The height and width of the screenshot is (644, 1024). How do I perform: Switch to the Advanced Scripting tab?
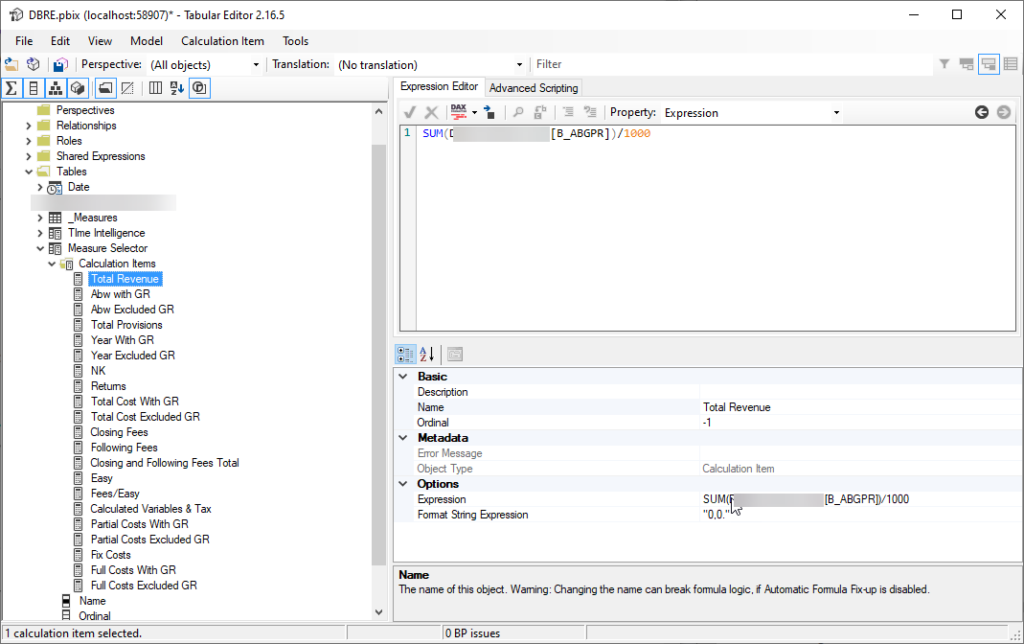[x=534, y=88]
